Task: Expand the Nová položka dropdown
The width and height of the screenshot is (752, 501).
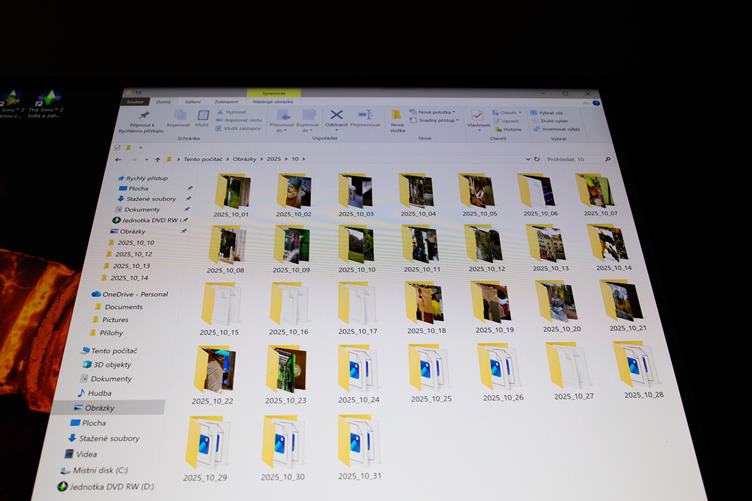Action: click(435, 112)
